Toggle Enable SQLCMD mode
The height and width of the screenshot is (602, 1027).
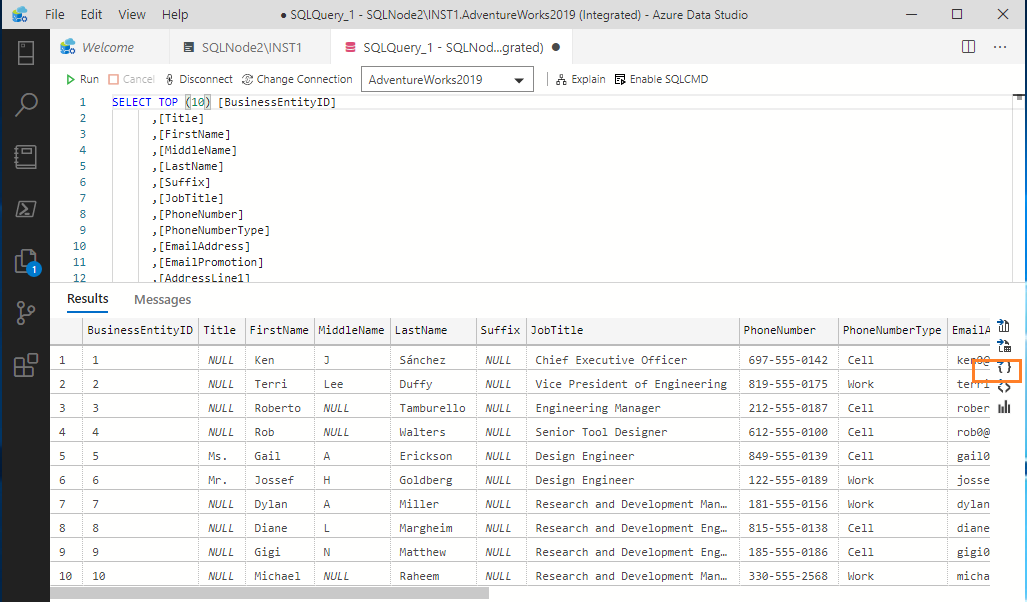(x=661, y=79)
